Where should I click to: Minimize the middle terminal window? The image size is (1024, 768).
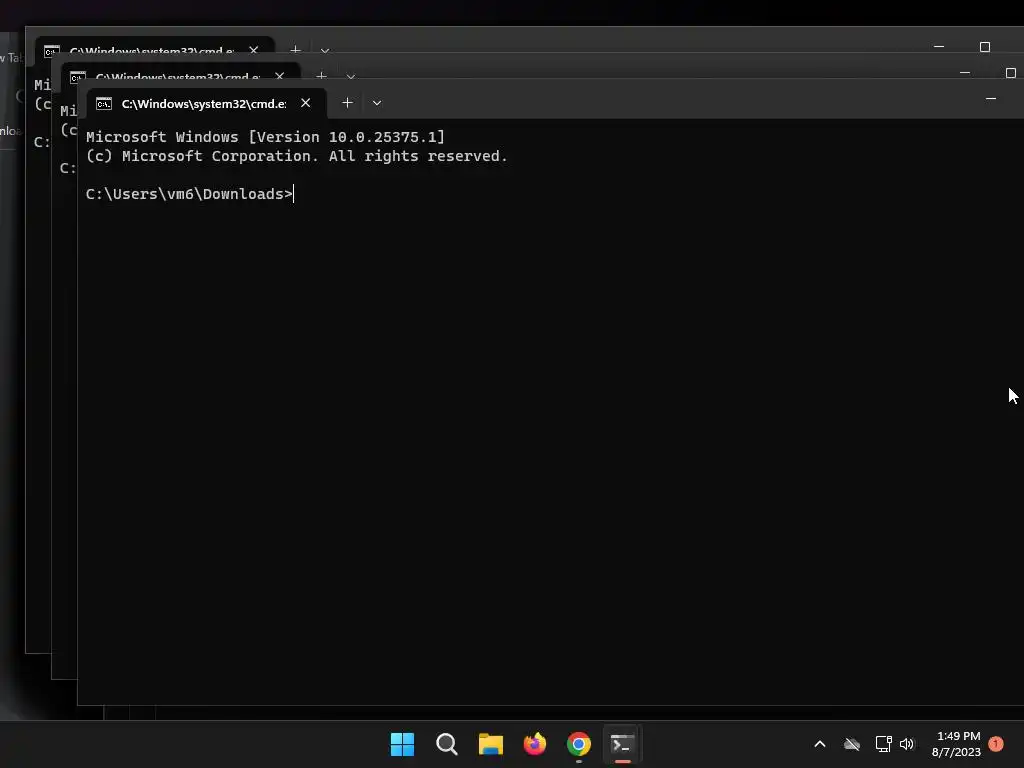pos(965,72)
